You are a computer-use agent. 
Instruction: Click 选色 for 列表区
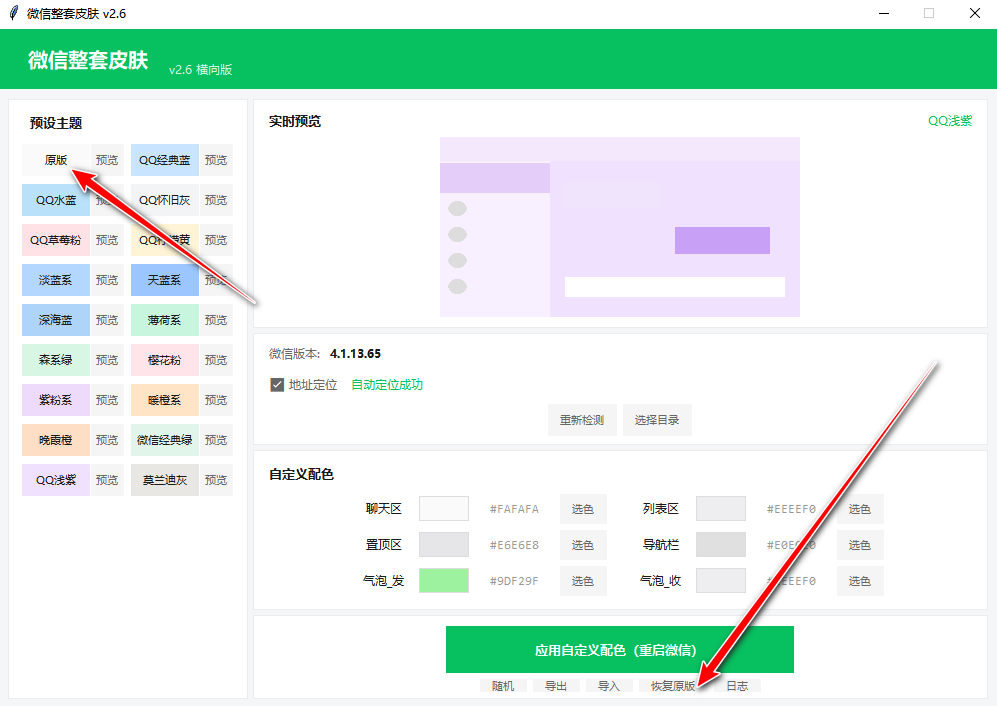(x=860, y=509)
